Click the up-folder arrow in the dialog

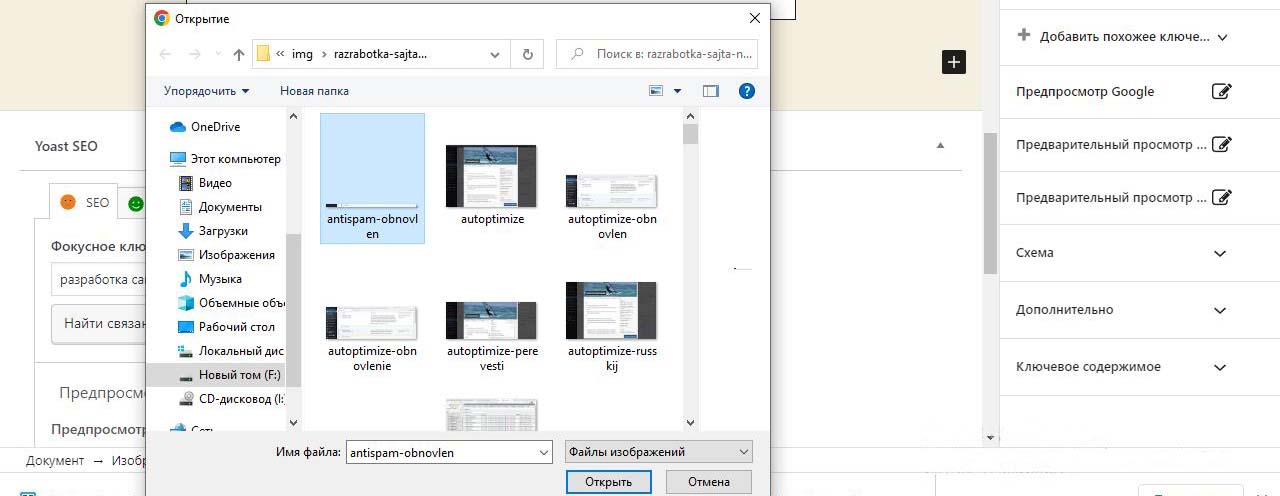[x=239, y=54]
